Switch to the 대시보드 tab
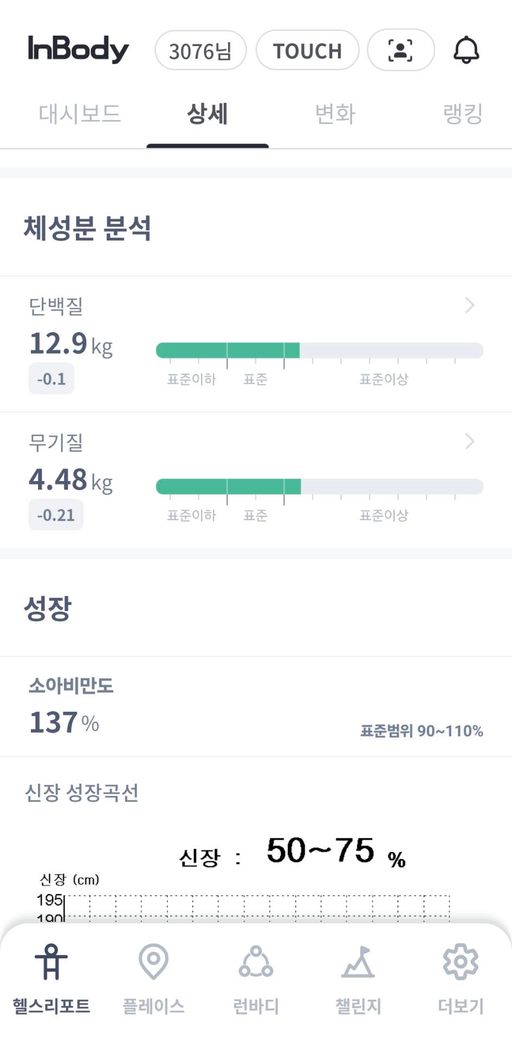This screenshot has height=1040, width=512. pyautogui.click(x=80, y=114)
